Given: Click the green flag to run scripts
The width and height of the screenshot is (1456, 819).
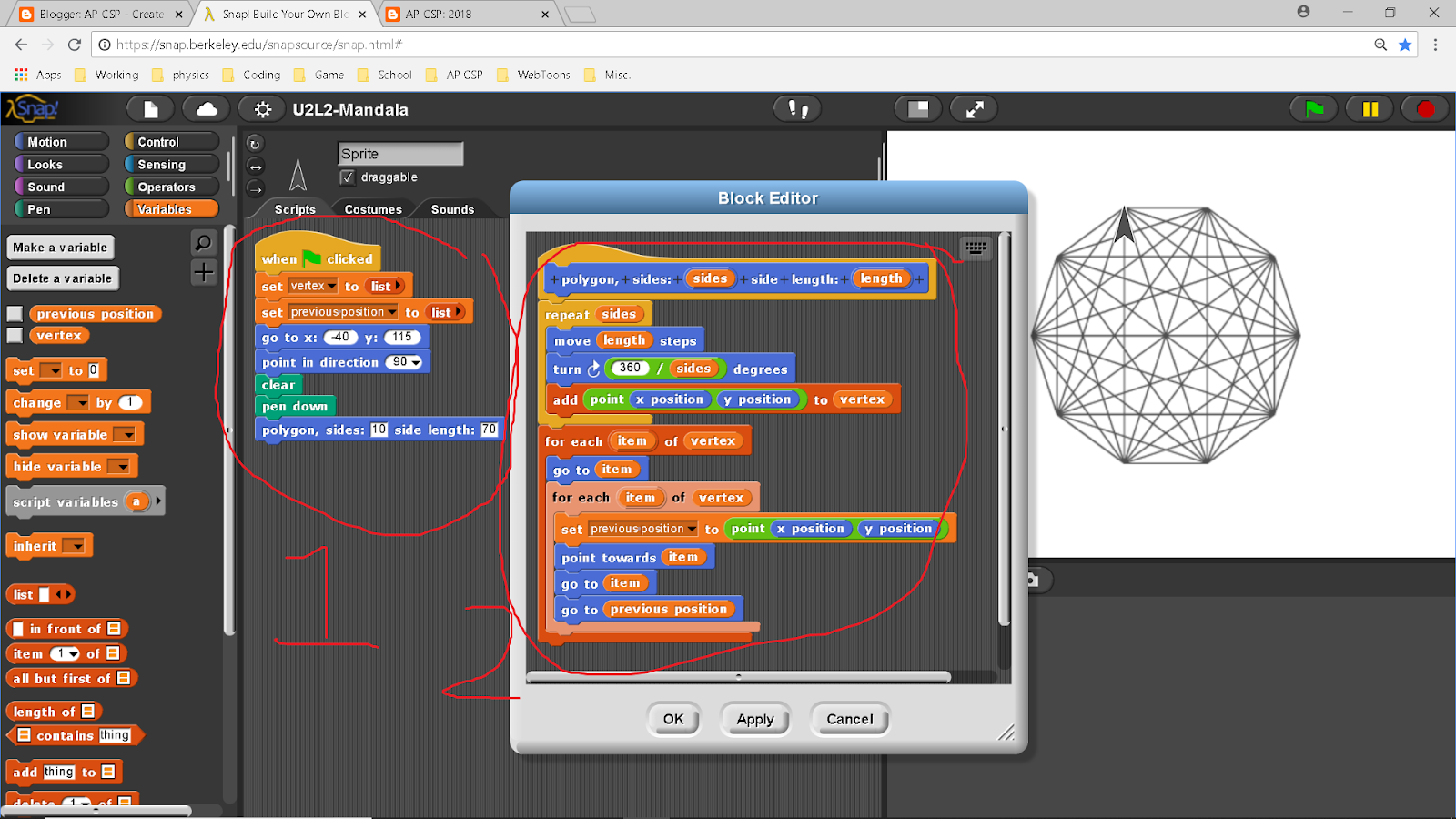Looking at the screenshot, I should click(x=1313, y=107).
